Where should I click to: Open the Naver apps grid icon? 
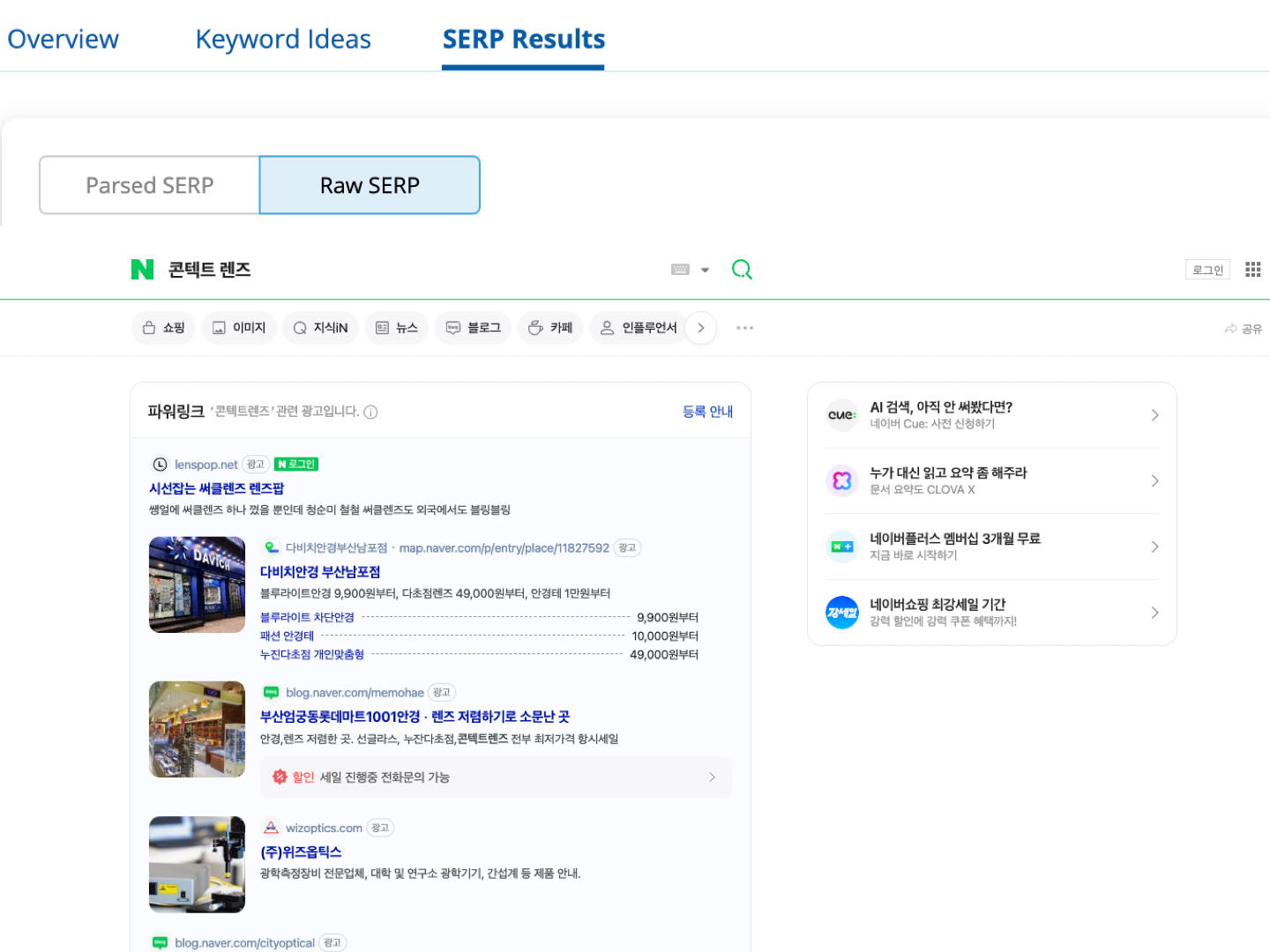(1252, 270)
